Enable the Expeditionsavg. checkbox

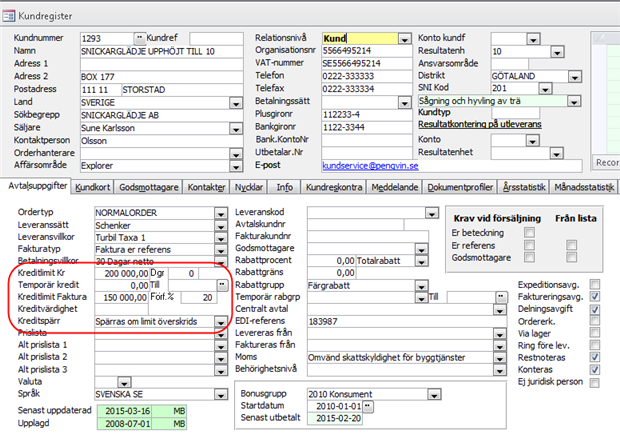click(596, 284)
